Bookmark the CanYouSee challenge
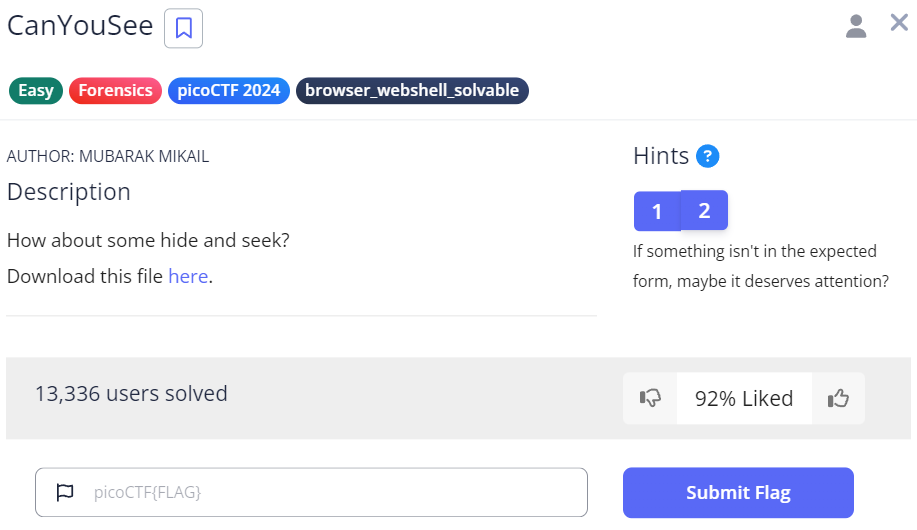 click(x=183, y=28)
